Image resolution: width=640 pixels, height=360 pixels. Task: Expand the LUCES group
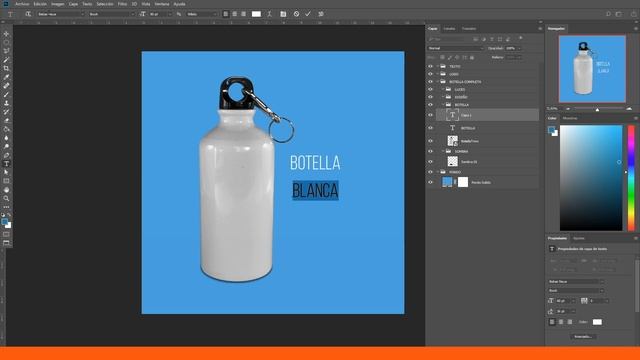(443, 89)
